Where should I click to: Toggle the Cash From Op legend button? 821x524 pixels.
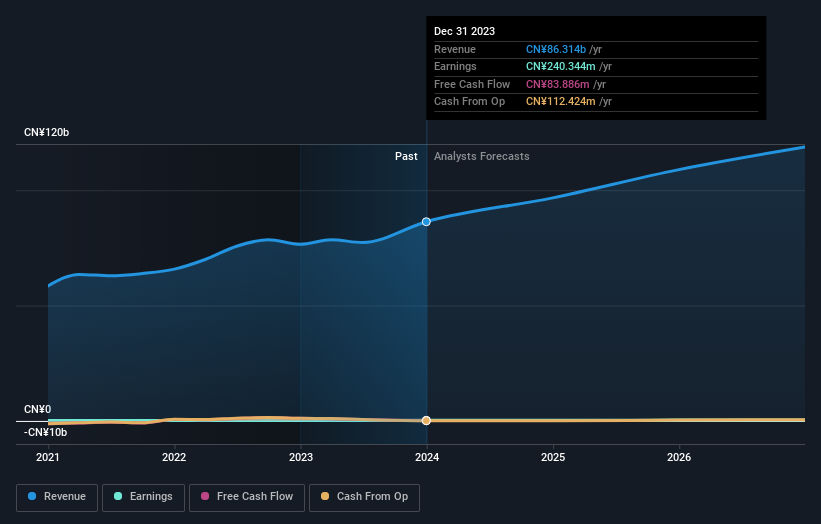[x=364, y=497]
